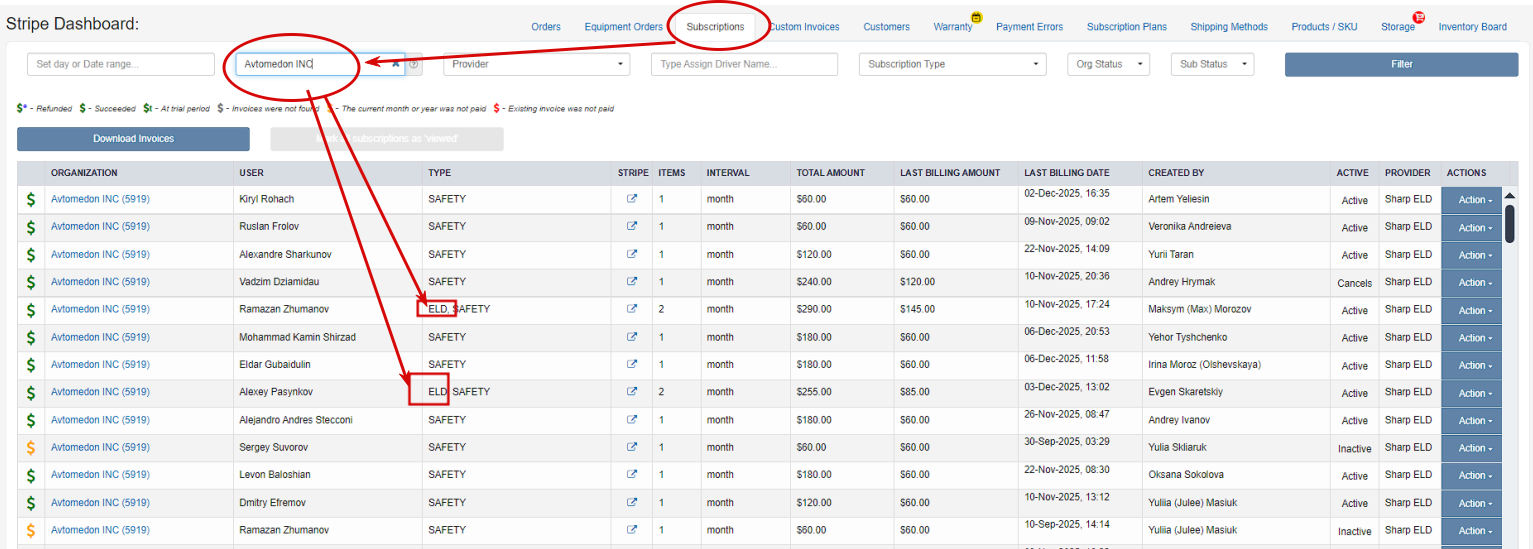1533x549 pixels.
Task: Go to the Equipment Orders tab
Action: tap(624, 27)
